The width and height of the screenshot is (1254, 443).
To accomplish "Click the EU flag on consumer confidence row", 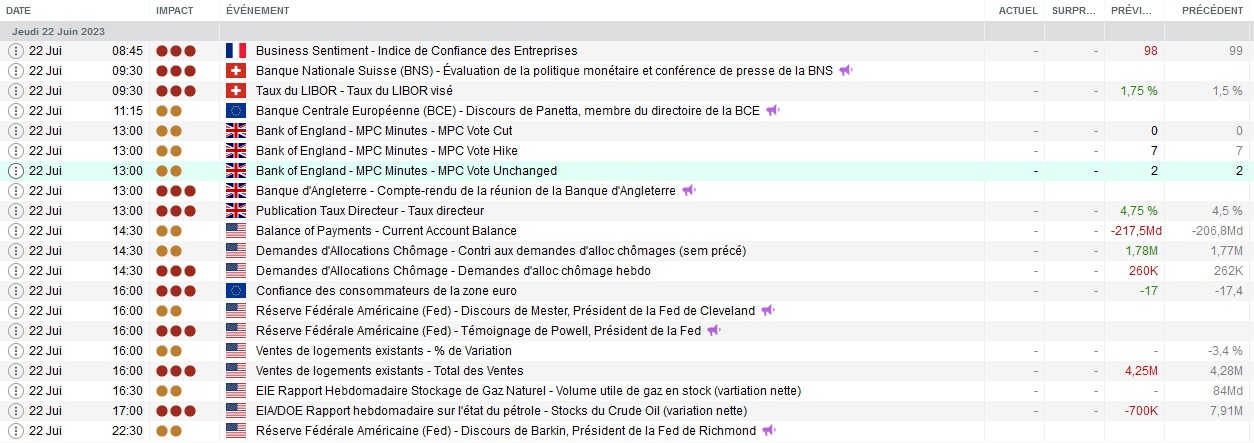I will tap(236, 291).
